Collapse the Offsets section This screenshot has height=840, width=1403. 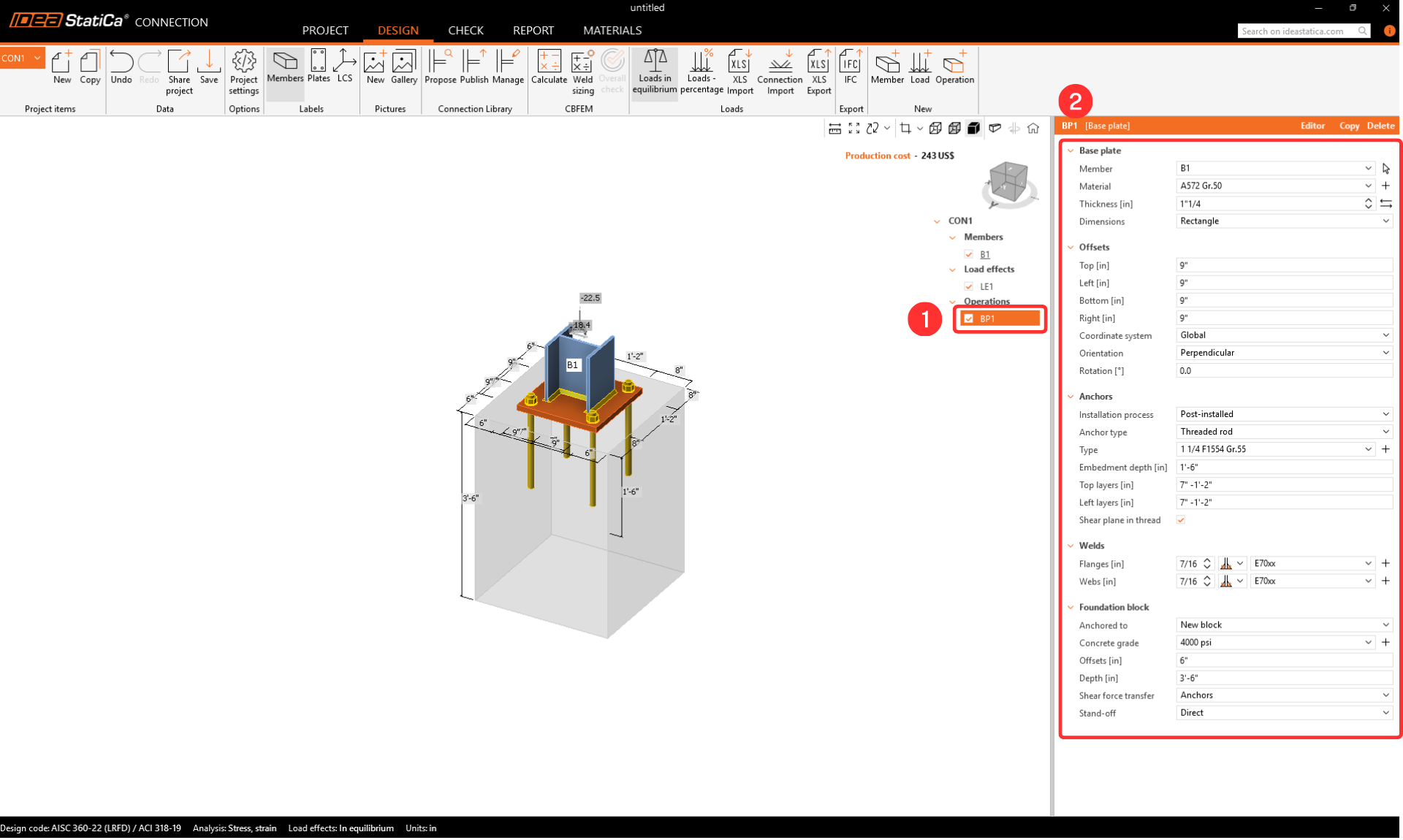(x=1071, y=247)
